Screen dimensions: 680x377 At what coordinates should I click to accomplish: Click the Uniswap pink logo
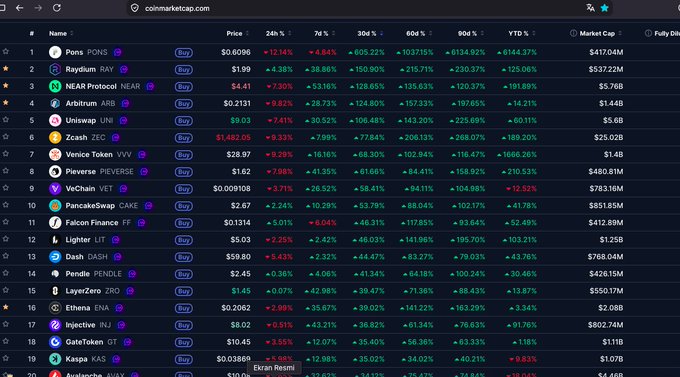coord(55,120)
